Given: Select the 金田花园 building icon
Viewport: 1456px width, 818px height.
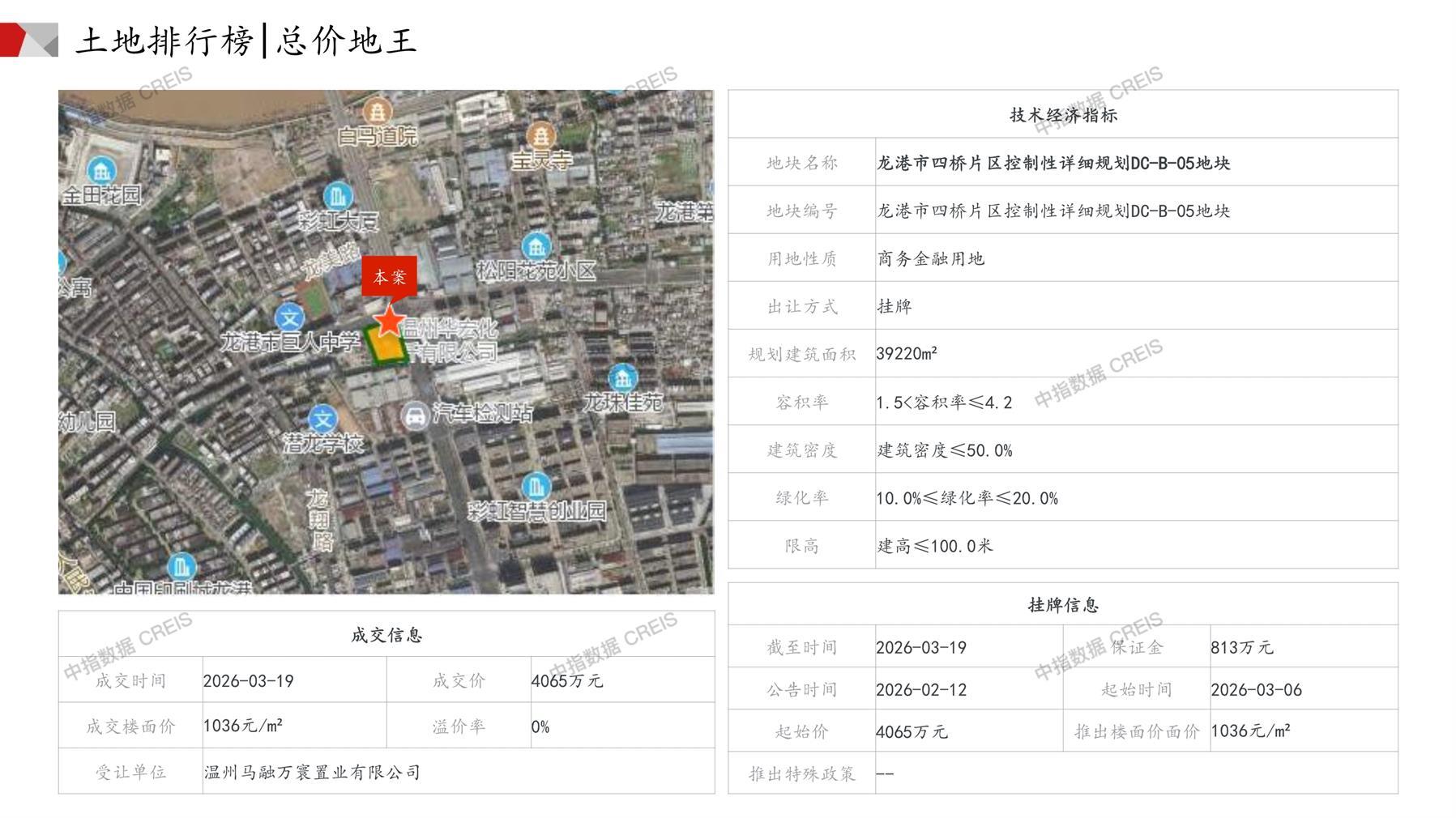Looking at the screenshot, I should tap(101, 170).
